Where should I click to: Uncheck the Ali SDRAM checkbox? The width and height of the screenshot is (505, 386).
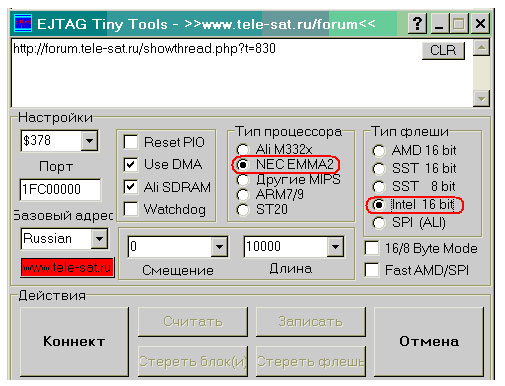coord(130,187)
